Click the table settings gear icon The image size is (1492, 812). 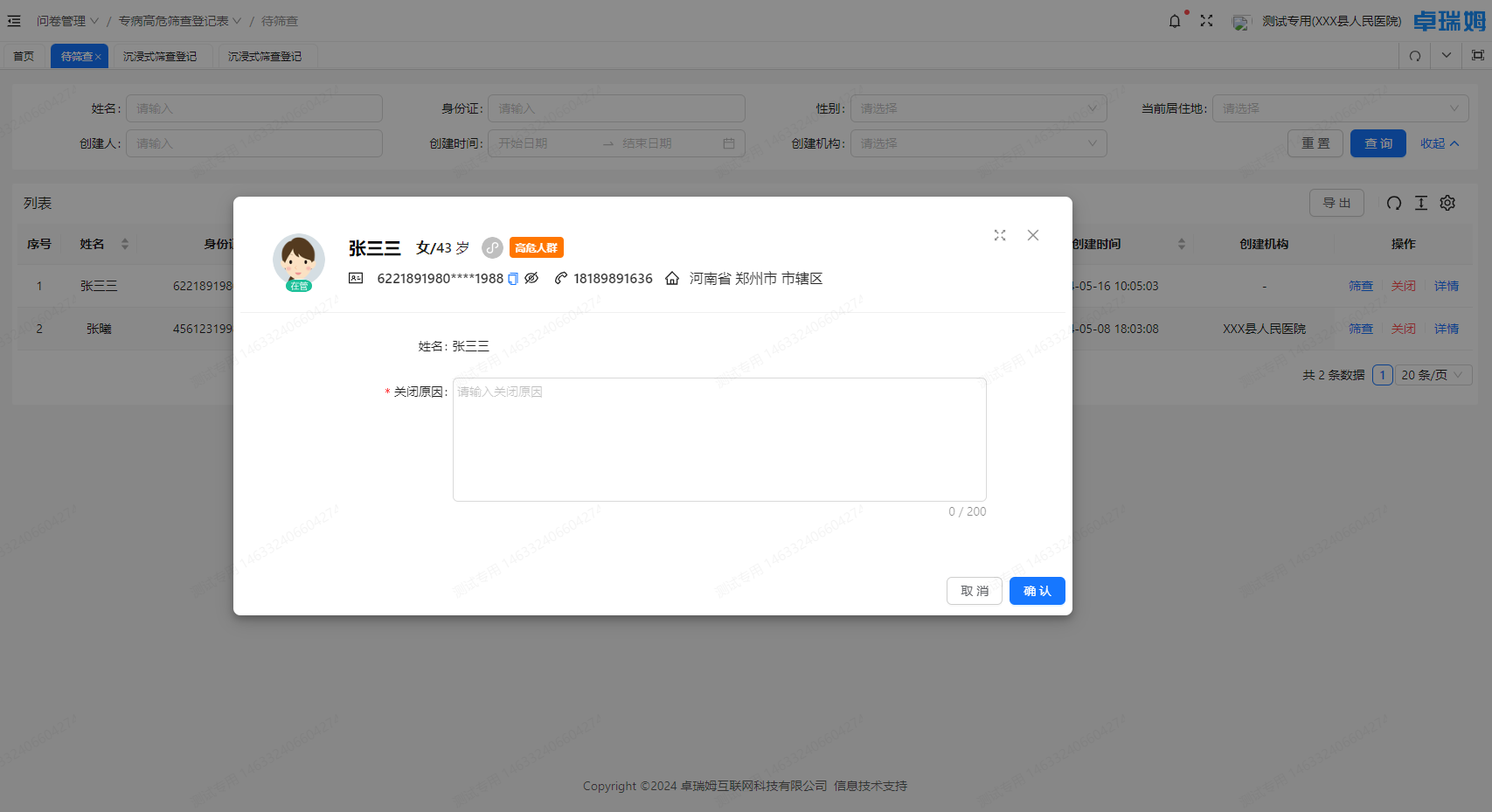(x=1447, y=203)
